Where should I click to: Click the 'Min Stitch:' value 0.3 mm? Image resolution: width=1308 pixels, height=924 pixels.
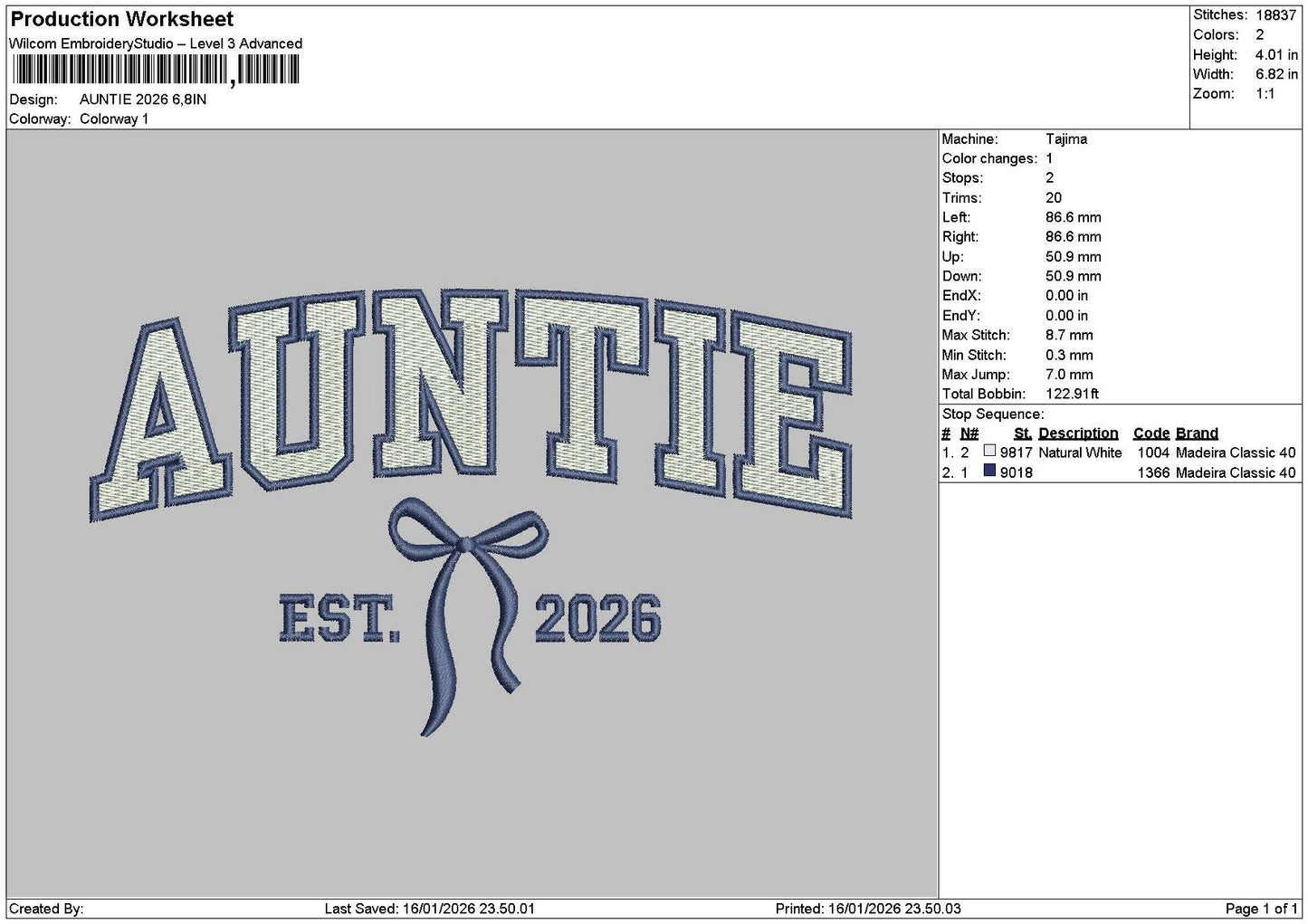(x=1069, y=356)
